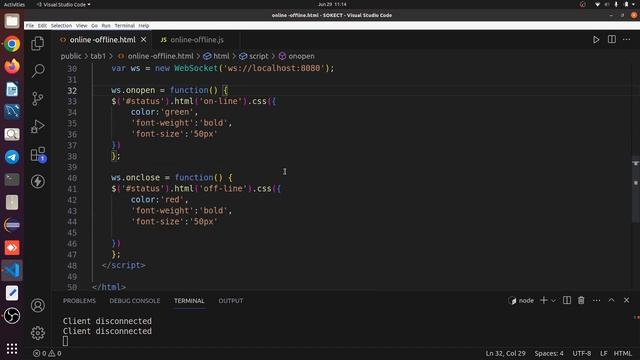Screen dimensions: 640x360
Task: Open the Activities overview
Action: point(14,4)
